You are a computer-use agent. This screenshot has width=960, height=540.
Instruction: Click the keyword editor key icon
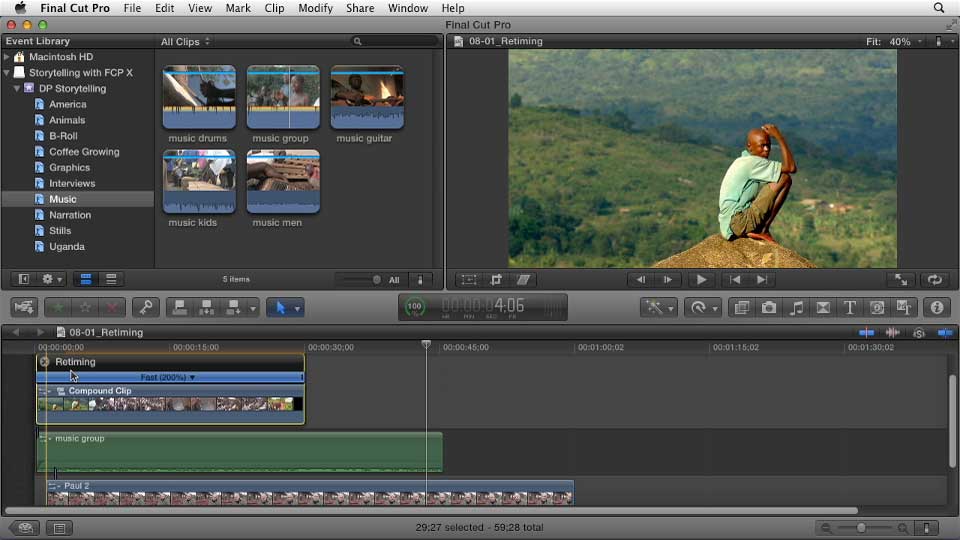144,308
